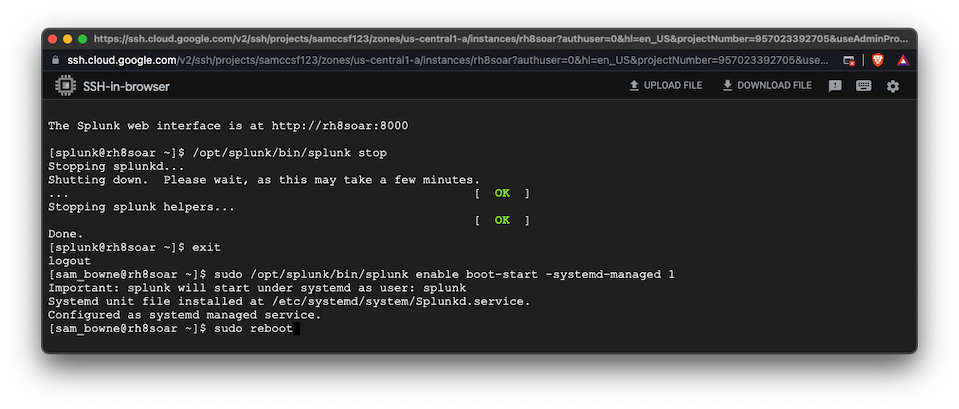Click the Brave Shields lion icon

tap(877, 60)
